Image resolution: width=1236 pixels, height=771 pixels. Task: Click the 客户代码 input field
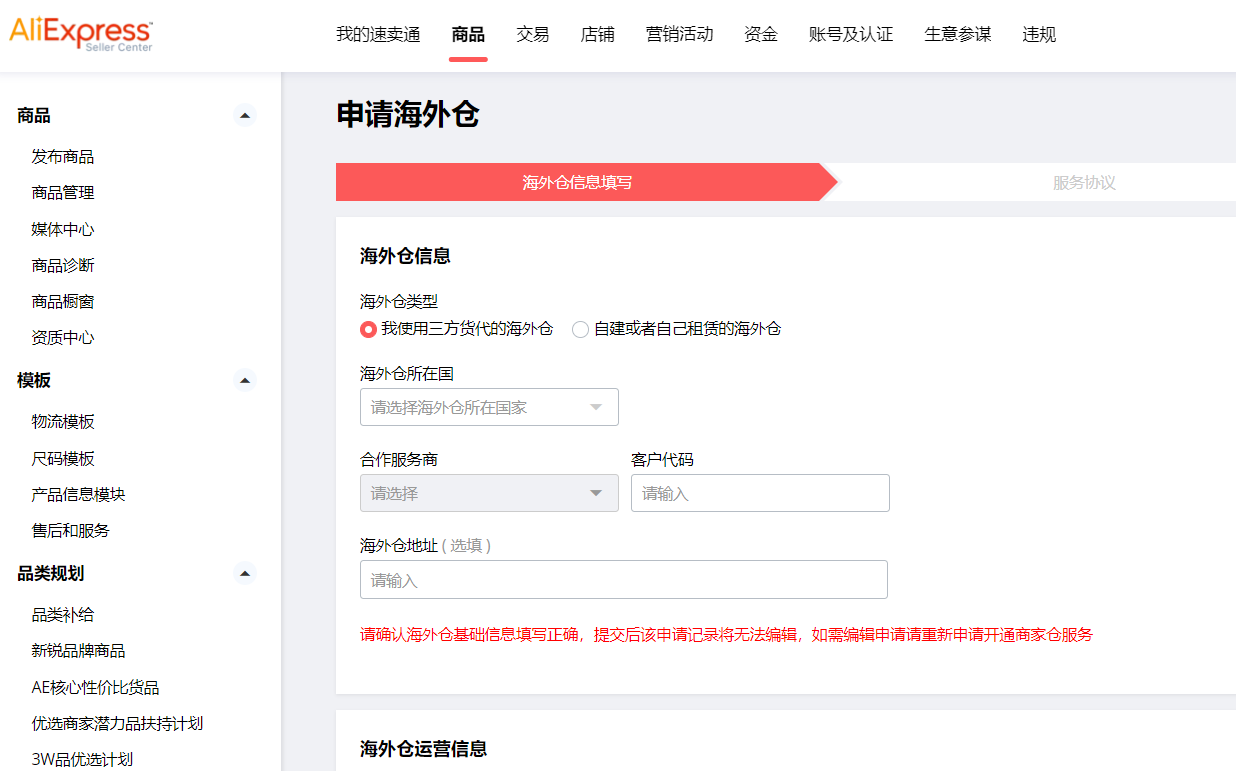[x=760, y=493]
